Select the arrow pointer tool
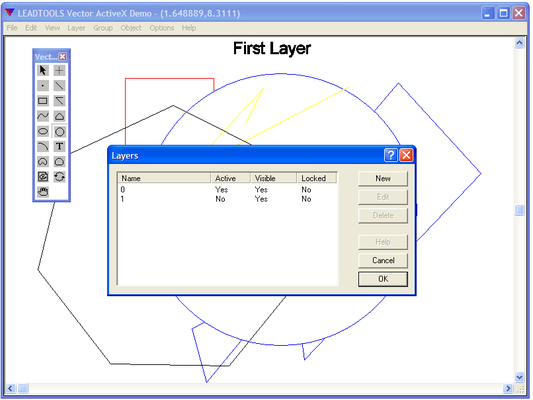This screenshot has width=533, height=400. click(x=43, y=70)
